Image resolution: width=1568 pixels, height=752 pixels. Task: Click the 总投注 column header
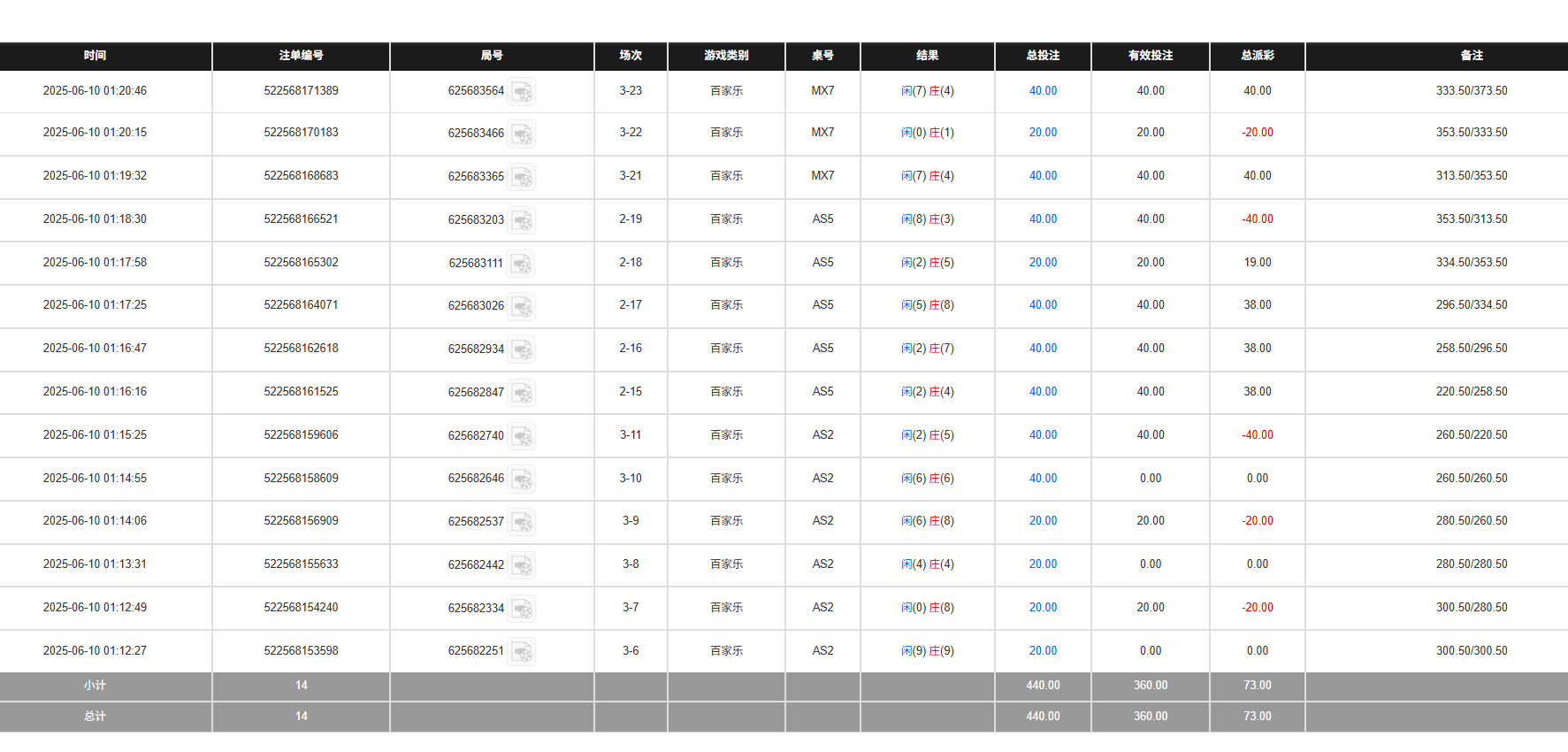point(1043,56)
